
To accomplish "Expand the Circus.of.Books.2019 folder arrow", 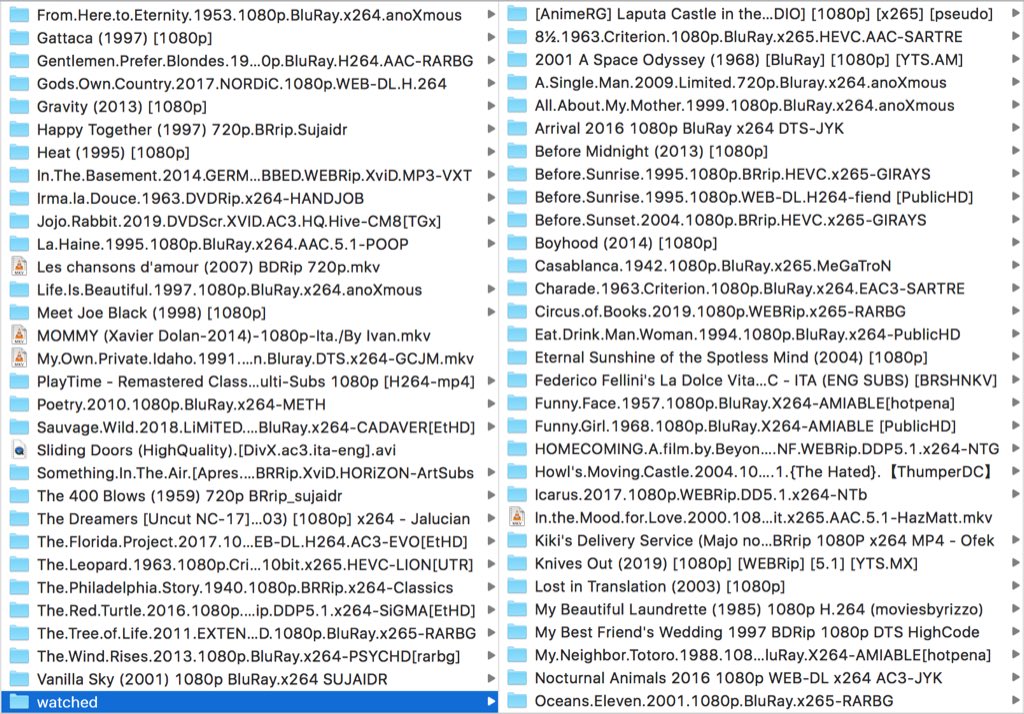I will [1016, 312].
